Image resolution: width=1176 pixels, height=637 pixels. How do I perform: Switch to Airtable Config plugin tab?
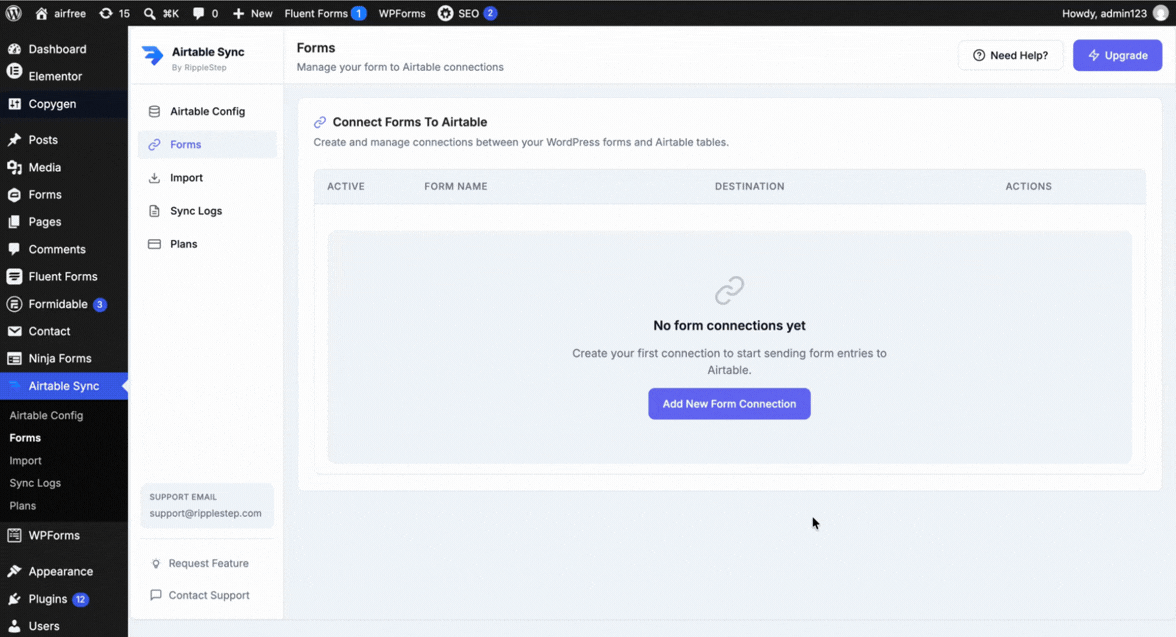(207, 111)
